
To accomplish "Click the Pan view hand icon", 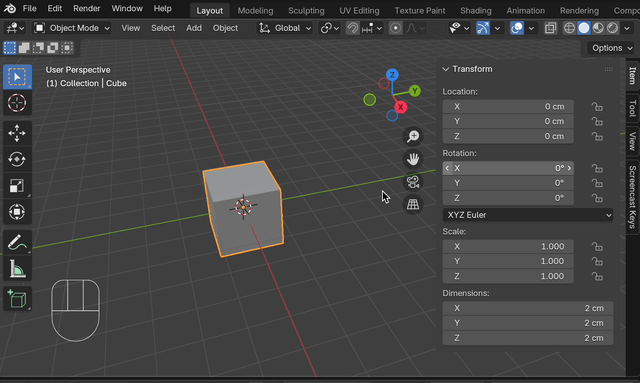I will point(413,159).
